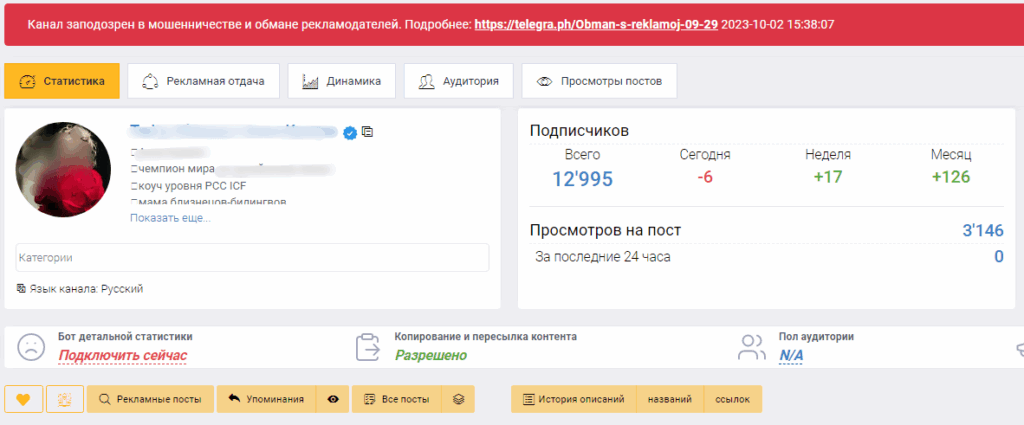The height and width of the screenshot is (425, 1024).
Task: Click the copy icon beside the verified badge
Action: [x=368, y=132]
